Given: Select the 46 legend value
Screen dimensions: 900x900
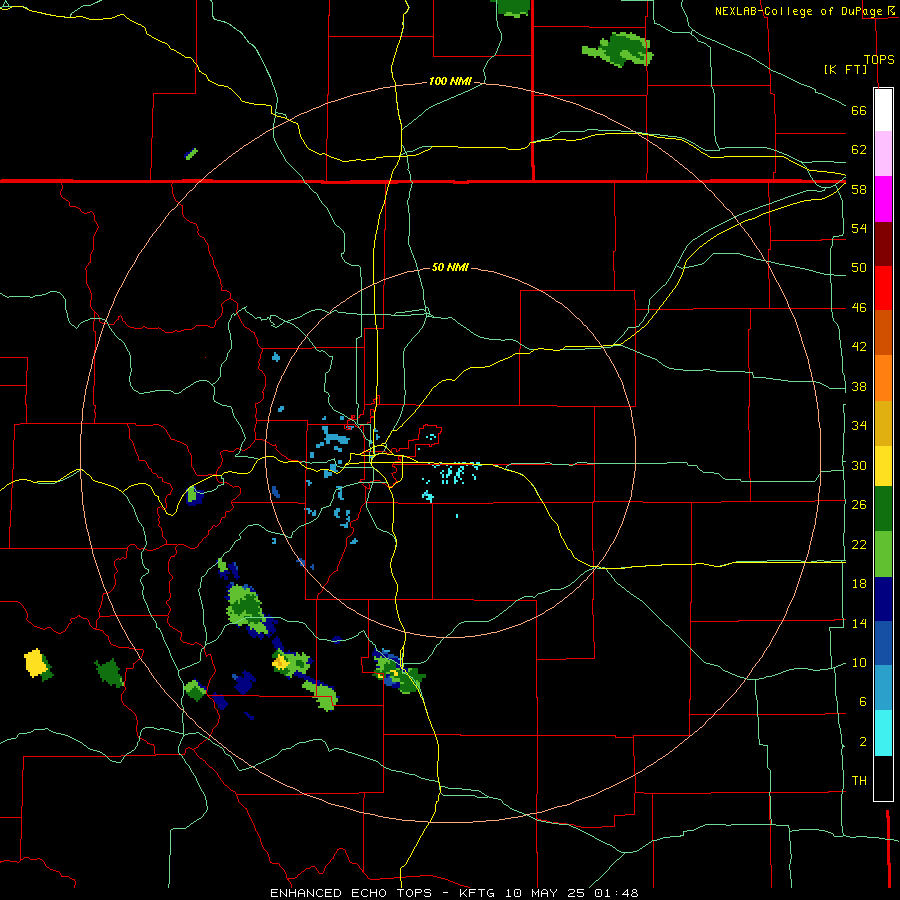Looking at the screenshot, I should tap(859, 307).
